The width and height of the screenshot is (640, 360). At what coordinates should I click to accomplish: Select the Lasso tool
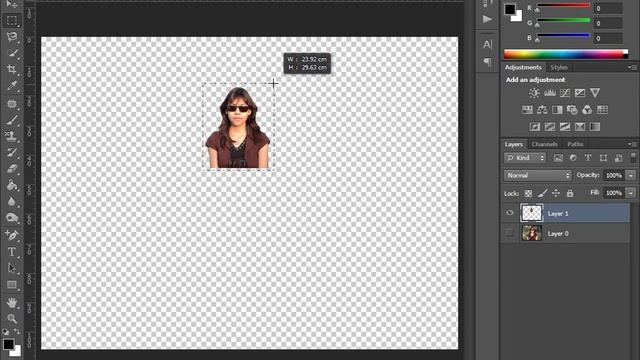[12, 37]
